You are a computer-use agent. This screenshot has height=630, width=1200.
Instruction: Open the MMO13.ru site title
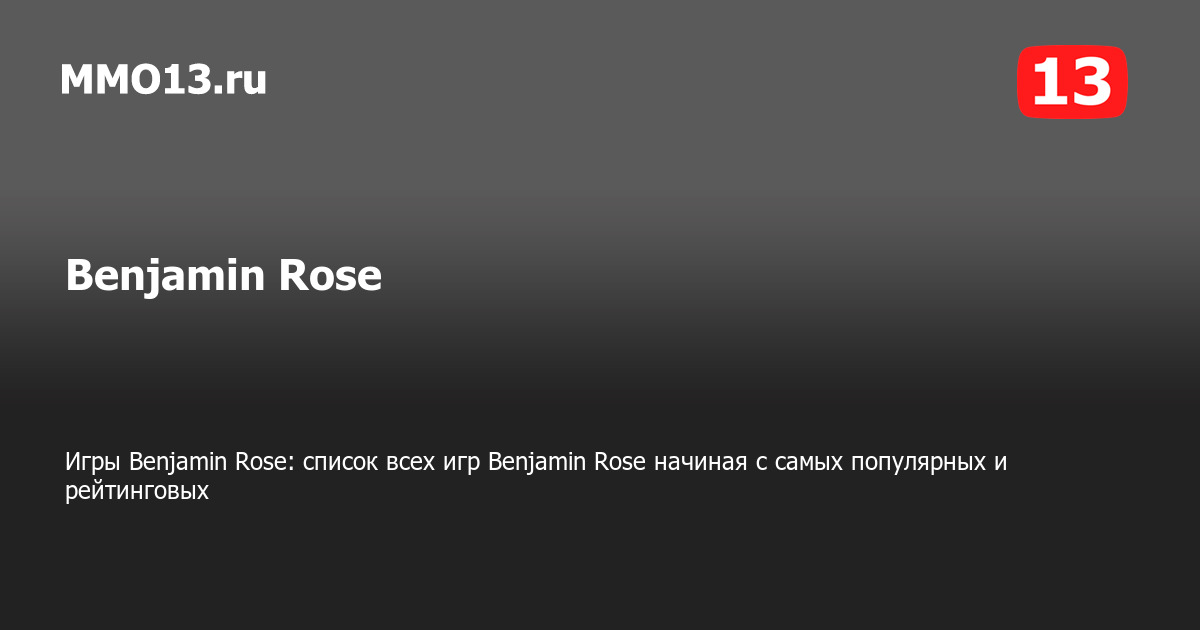coord(163,80)
